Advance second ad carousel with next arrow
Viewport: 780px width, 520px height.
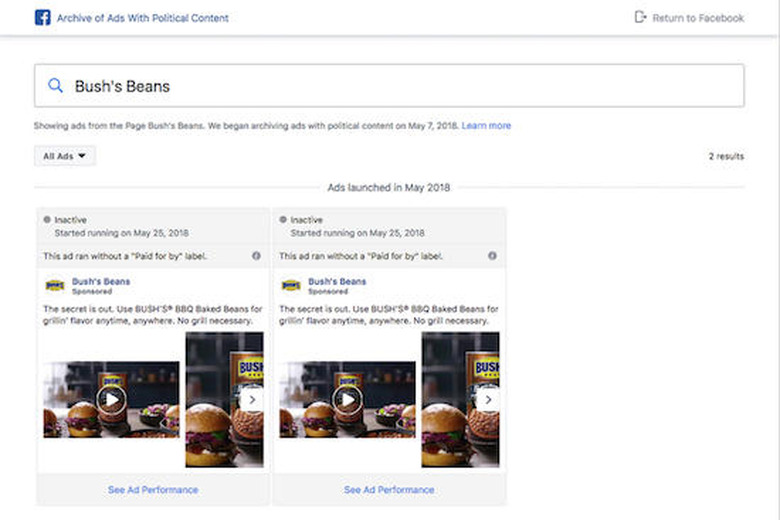[488, 400]
